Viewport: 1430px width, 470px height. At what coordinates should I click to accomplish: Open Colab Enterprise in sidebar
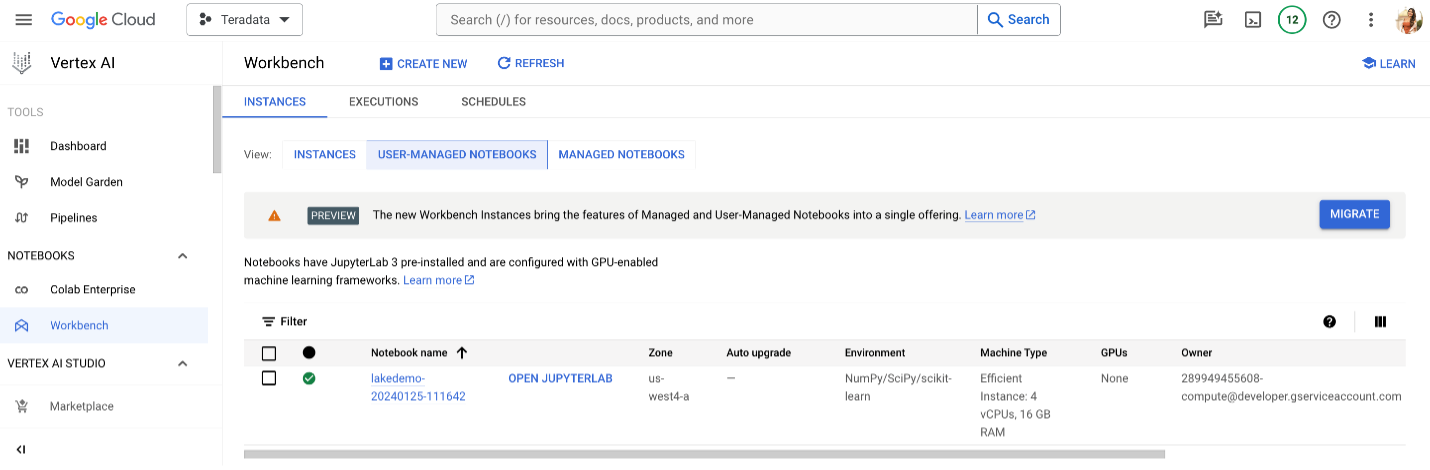tap(93, 290)
